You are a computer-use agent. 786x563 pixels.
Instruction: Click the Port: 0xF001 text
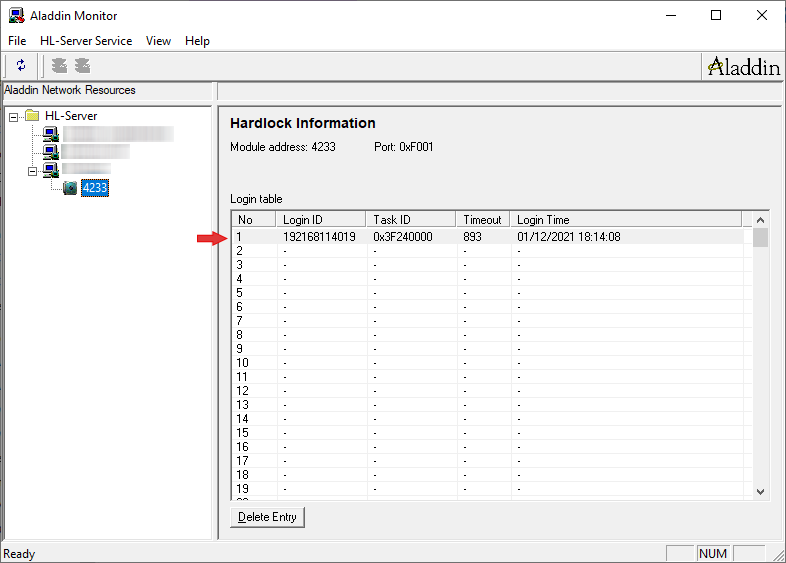click(x=404, y=147)
